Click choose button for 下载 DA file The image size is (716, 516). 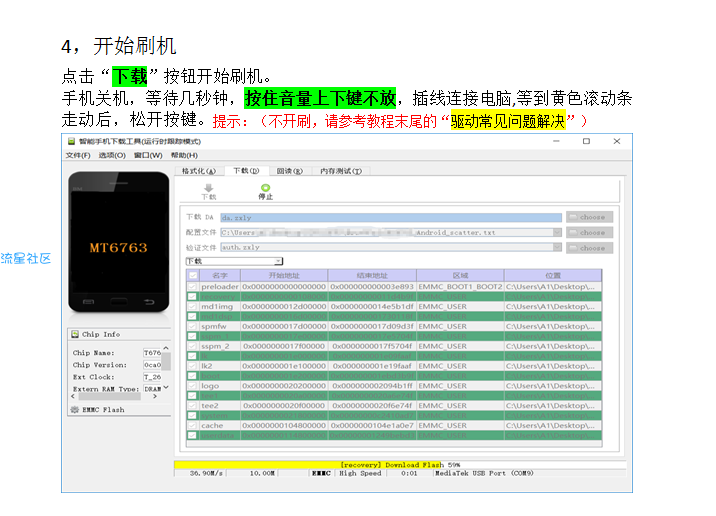point(590,217)
